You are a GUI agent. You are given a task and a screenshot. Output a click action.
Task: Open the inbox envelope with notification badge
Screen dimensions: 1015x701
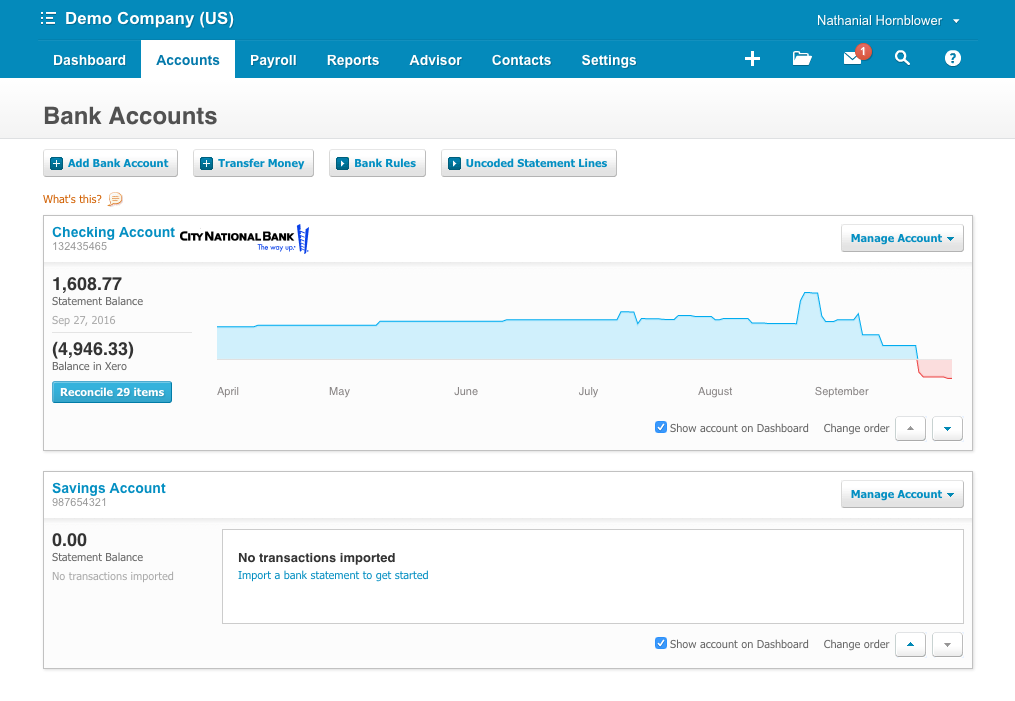pyautogui.click(x=851, y=59)
